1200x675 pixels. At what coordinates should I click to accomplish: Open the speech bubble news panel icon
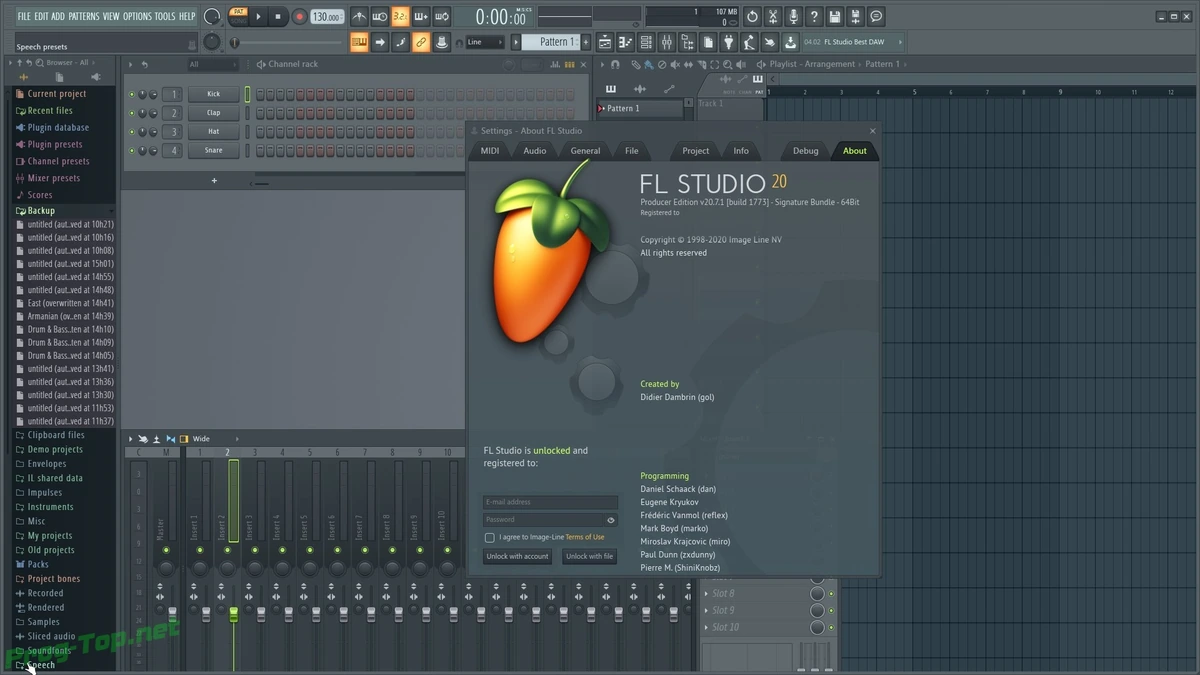pos(876,16)
